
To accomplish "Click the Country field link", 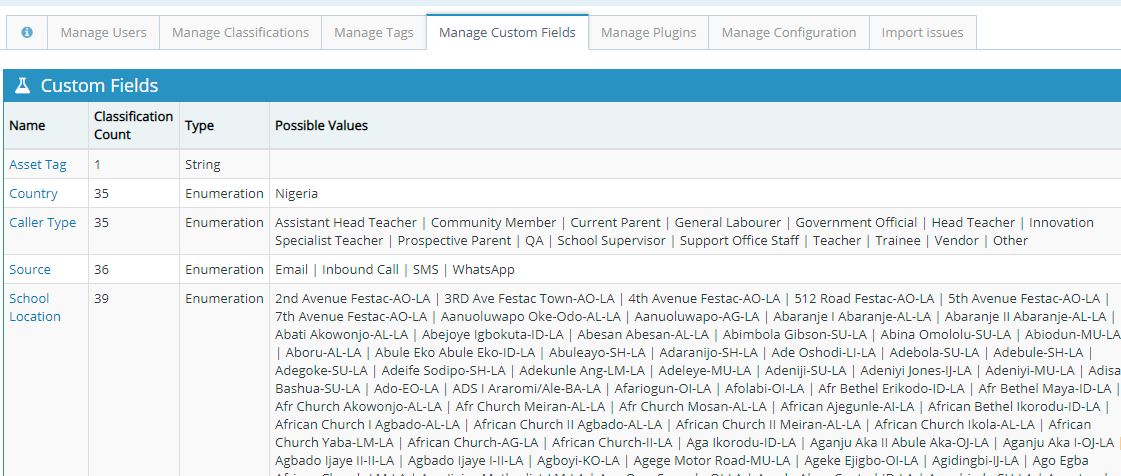I will click(33, 194).
